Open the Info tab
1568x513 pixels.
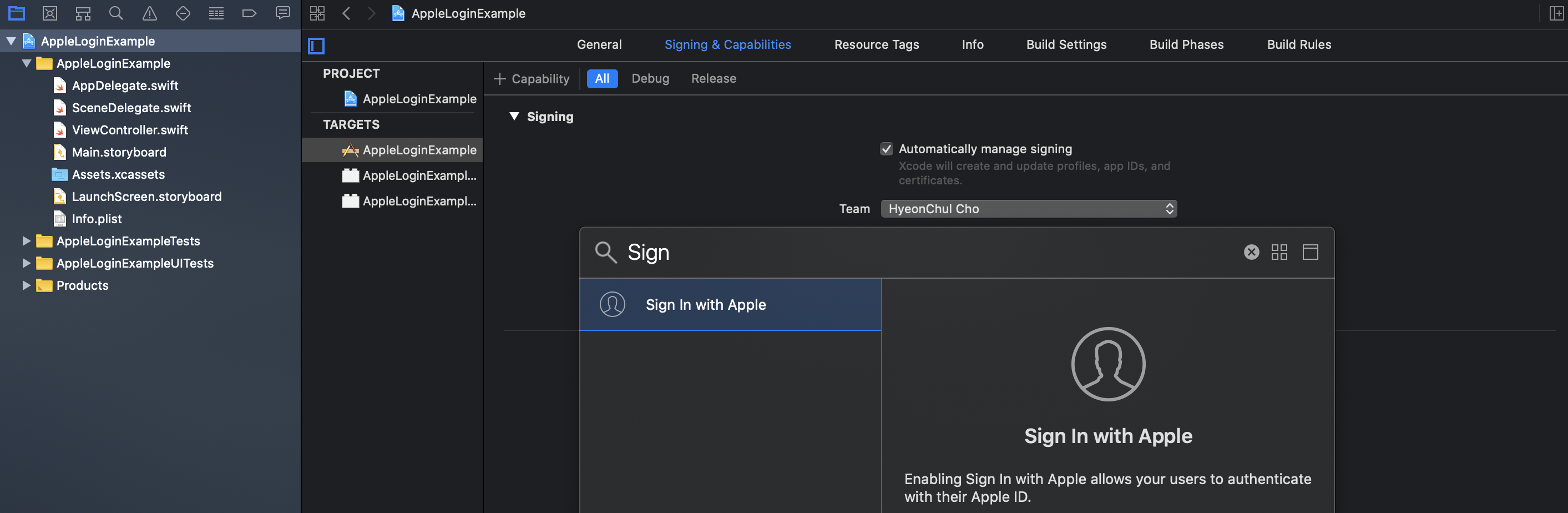point(972,44)
